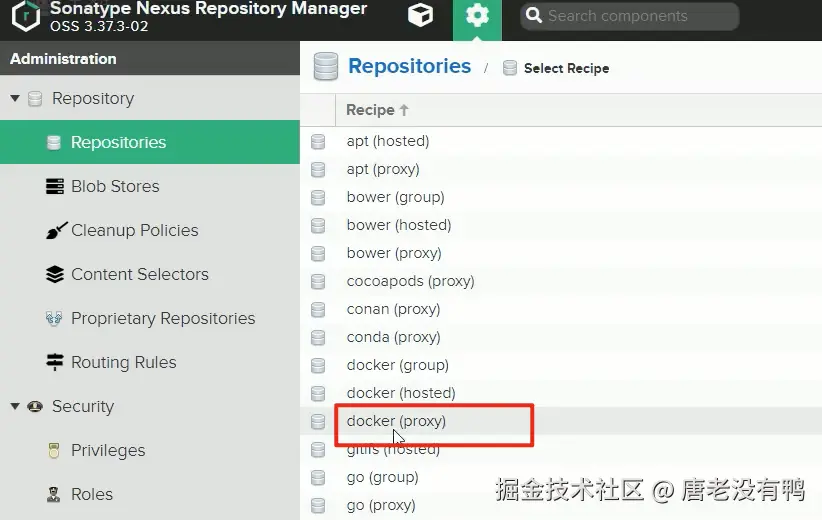Click the Select Recipe breadcrumb
The width and height of the screenshot is (822, 520).
point(566,68)
